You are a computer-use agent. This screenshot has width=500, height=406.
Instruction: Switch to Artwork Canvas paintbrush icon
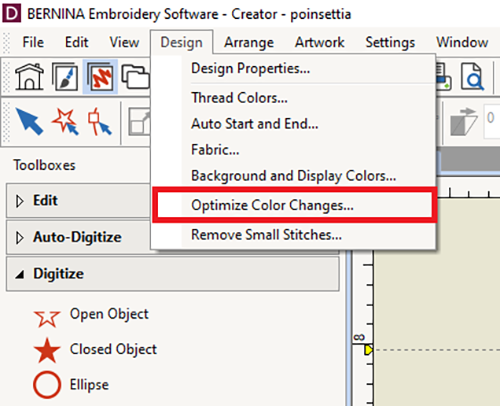click(x=65, y=77)
